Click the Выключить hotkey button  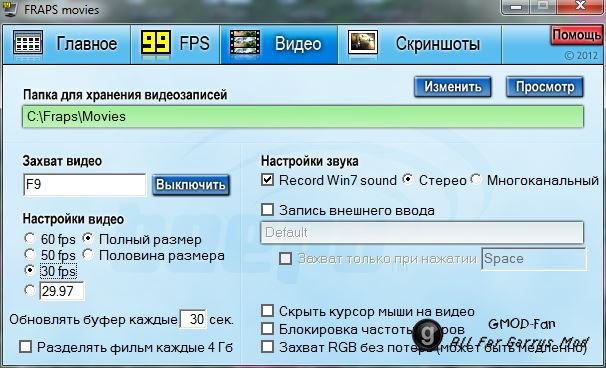pos(191,185)
